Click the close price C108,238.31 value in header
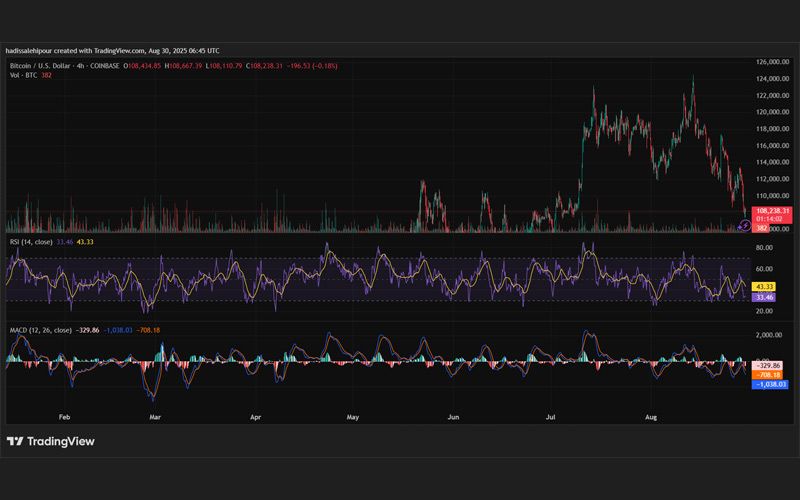 264,66
